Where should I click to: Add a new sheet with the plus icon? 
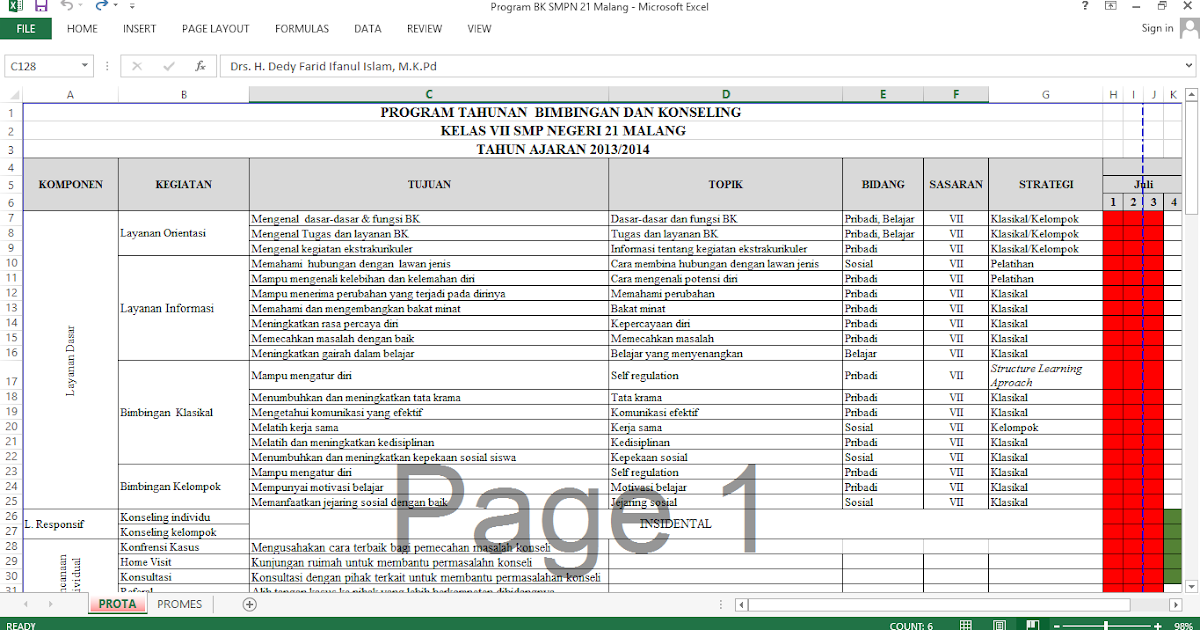[250, 604]
